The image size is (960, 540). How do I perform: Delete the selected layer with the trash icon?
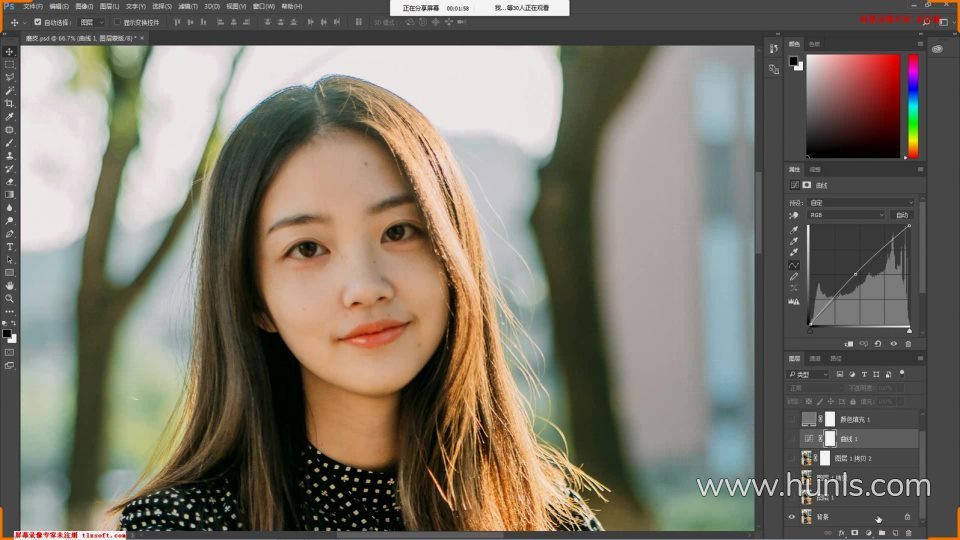tap(909, 533)
